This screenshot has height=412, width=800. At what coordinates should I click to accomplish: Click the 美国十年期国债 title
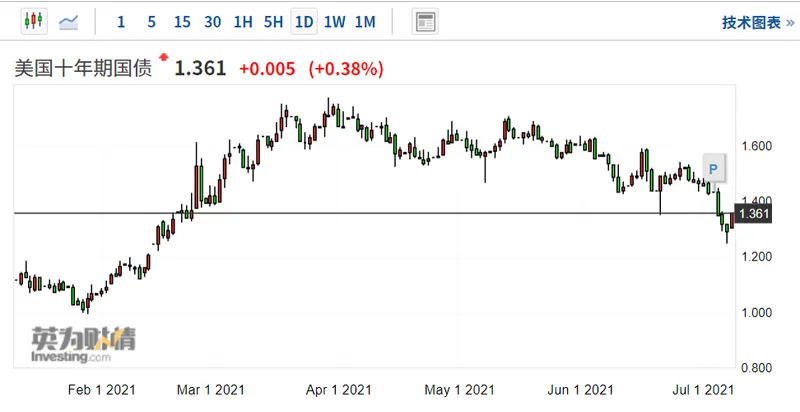82,68
